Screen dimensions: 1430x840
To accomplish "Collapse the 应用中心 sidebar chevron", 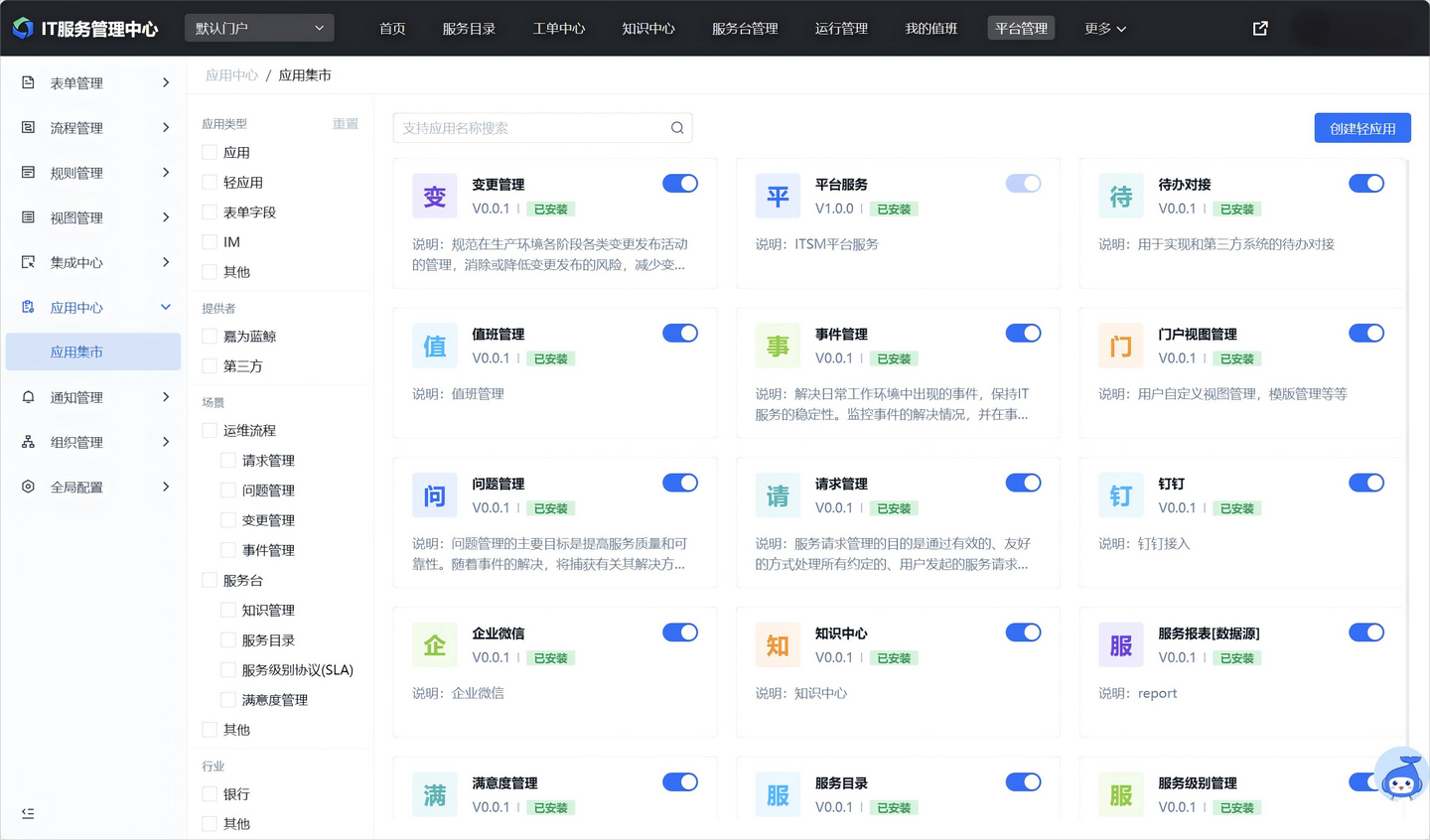I will coord(166,307).
